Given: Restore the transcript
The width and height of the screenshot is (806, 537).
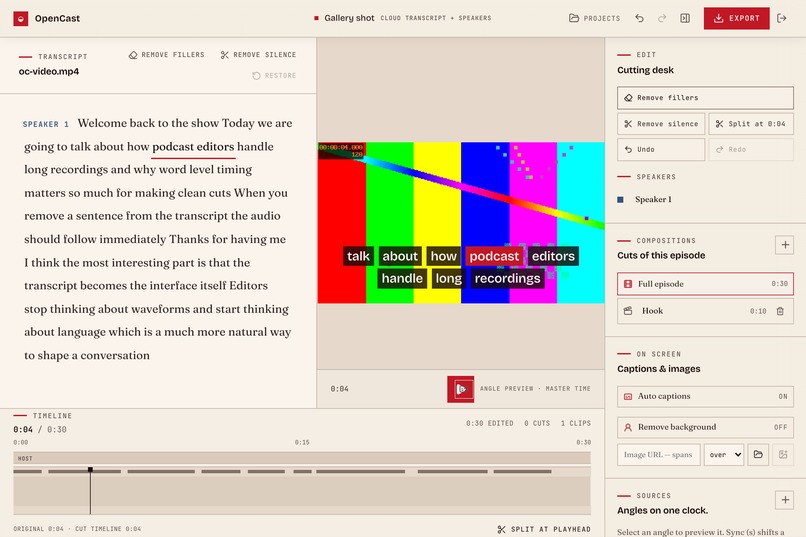Looking at the screenshot, I should pos(274,76).
